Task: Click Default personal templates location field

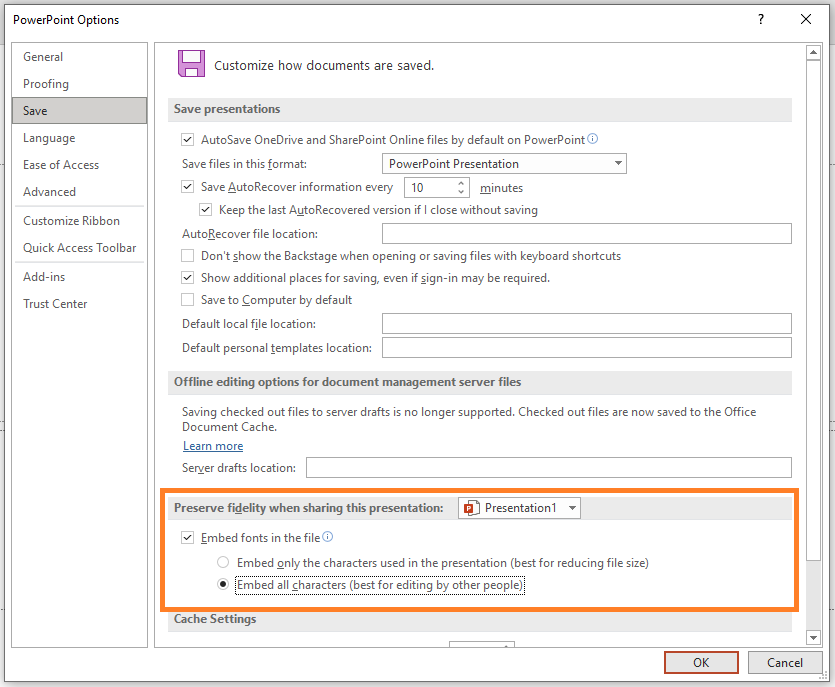Action: (587, 348)
